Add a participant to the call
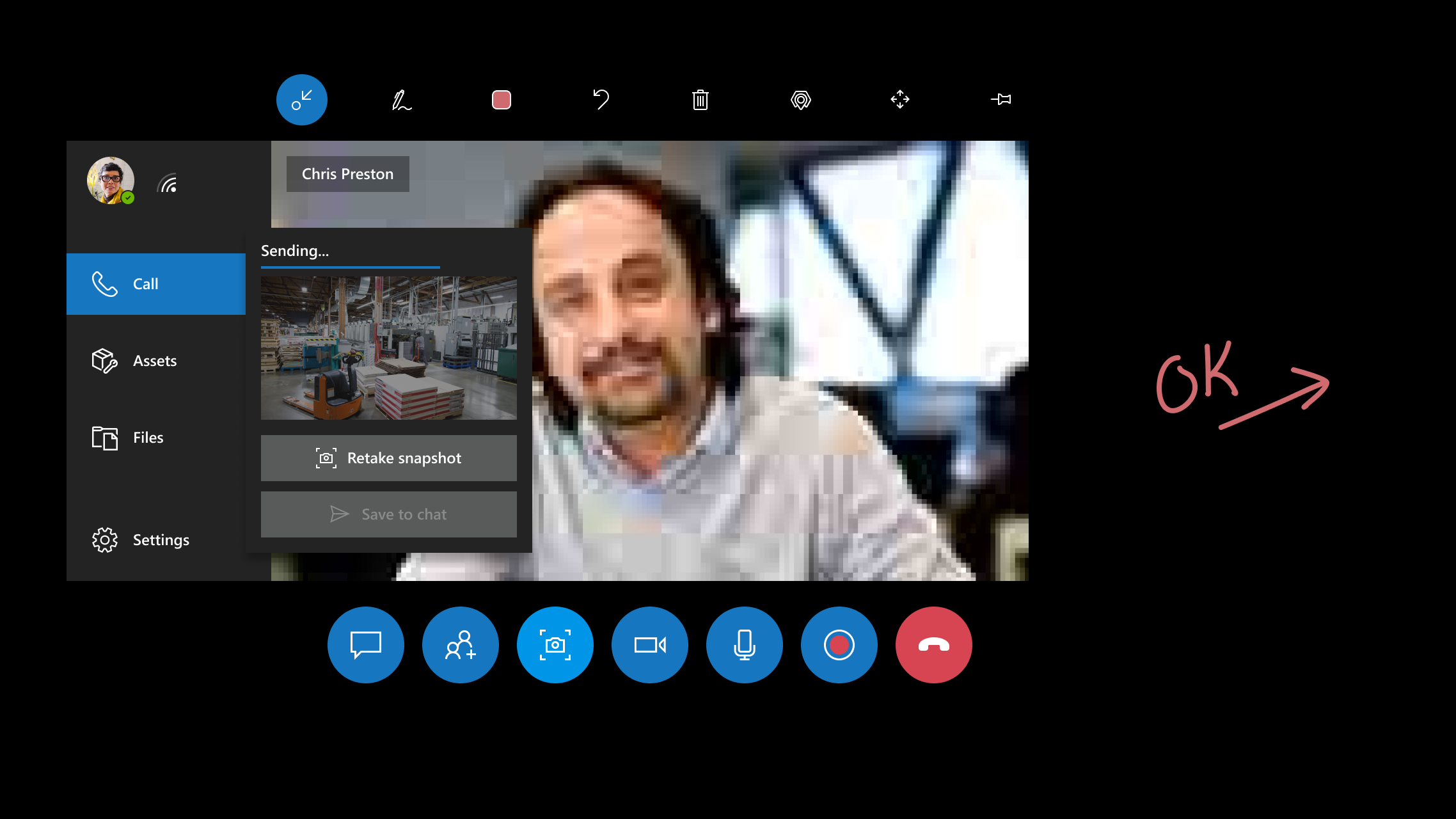Viewport: 1456px width, 819px height. [x=460, y=645]
